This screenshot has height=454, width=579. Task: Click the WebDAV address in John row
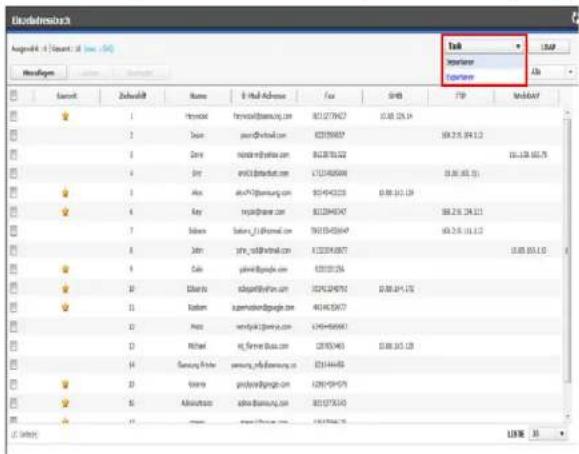click(x=528, y=250)
